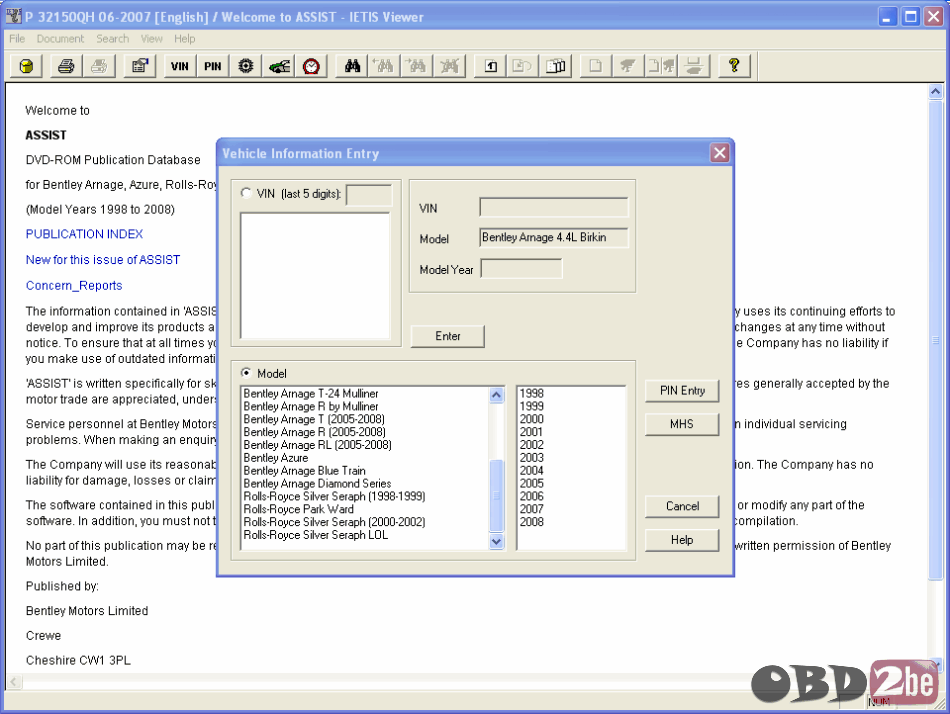Image resolution: width=950 pixels, height=714 pixels.
Task: Click the VIN text field
Action: coord(554,207)
